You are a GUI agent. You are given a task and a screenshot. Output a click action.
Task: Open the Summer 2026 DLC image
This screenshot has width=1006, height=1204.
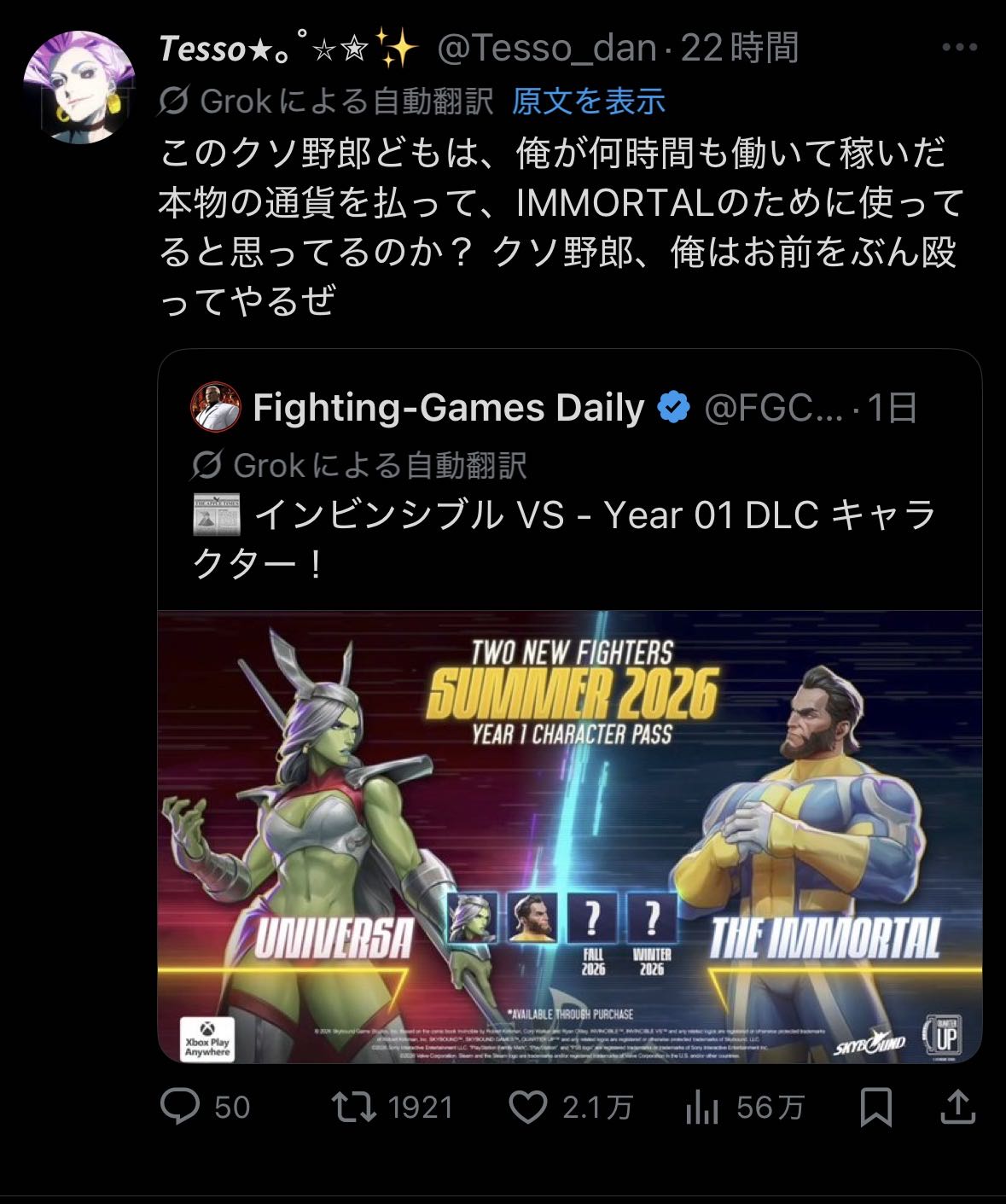click(570, 837)
